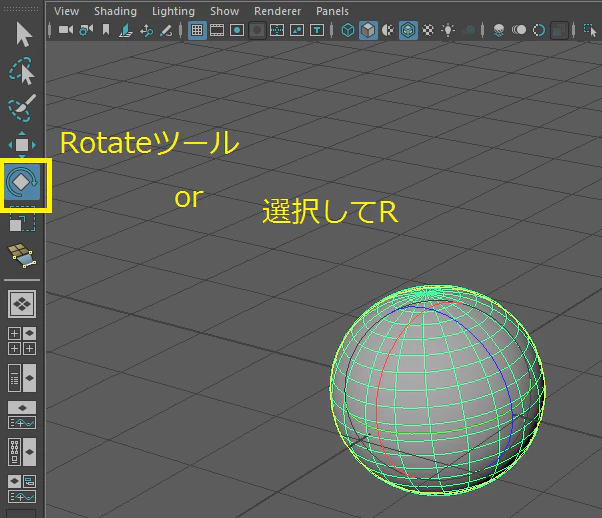Switch to the Move tool

point(22,145)
